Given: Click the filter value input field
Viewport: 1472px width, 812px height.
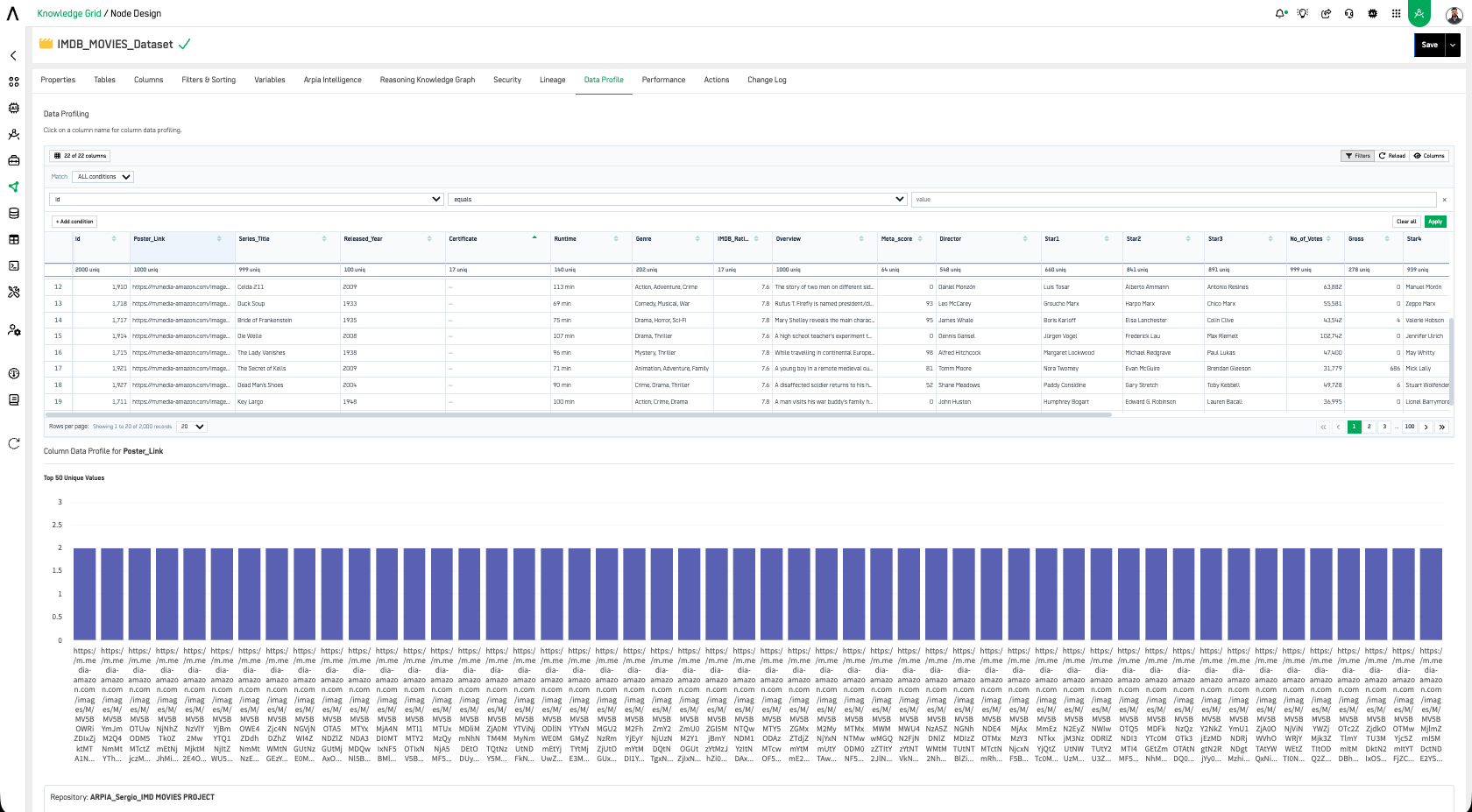Looking at the screenshot, I should click(x=1173, y=200).
